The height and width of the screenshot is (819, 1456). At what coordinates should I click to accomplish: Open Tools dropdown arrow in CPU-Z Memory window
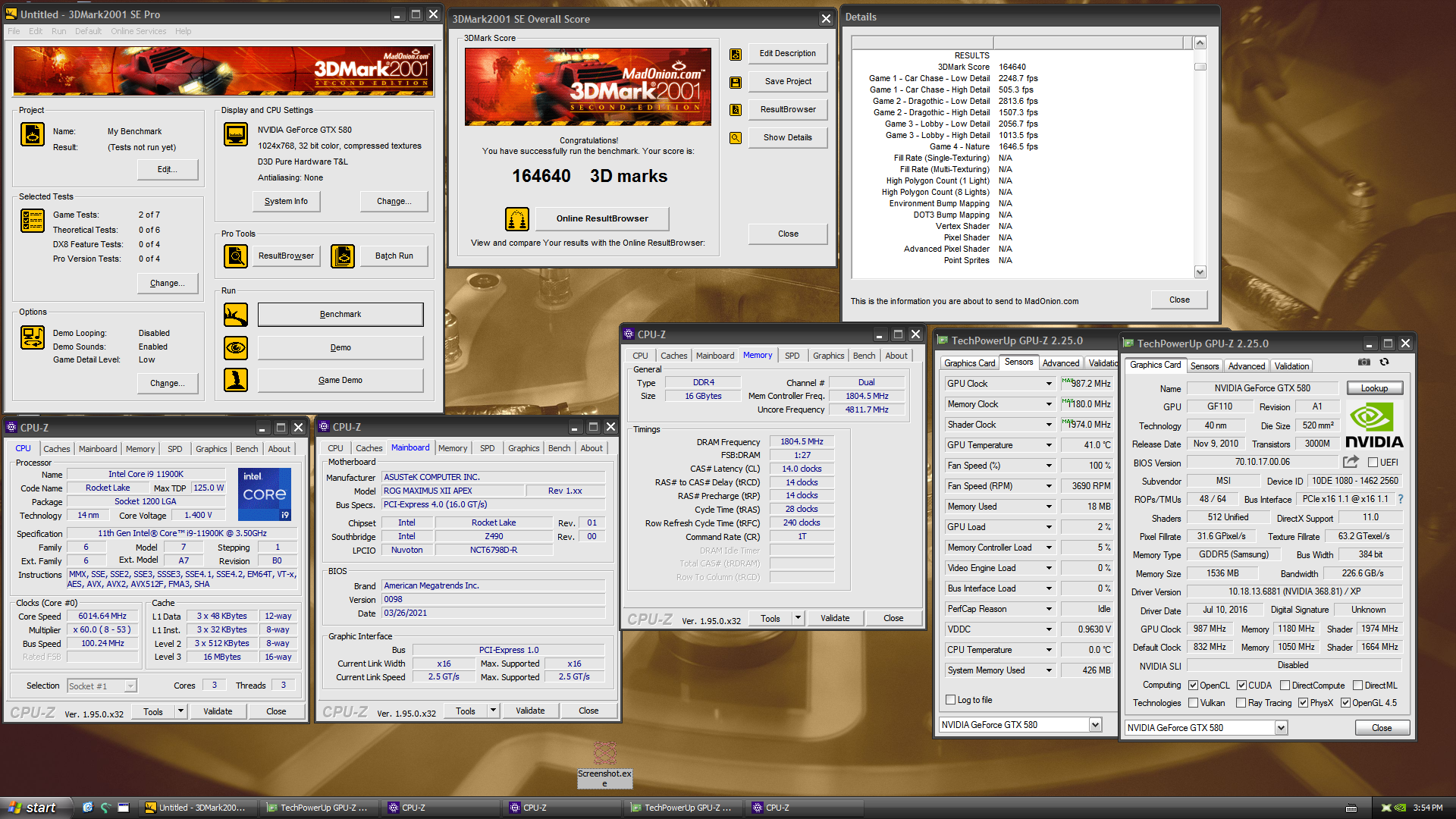point(798,618)
